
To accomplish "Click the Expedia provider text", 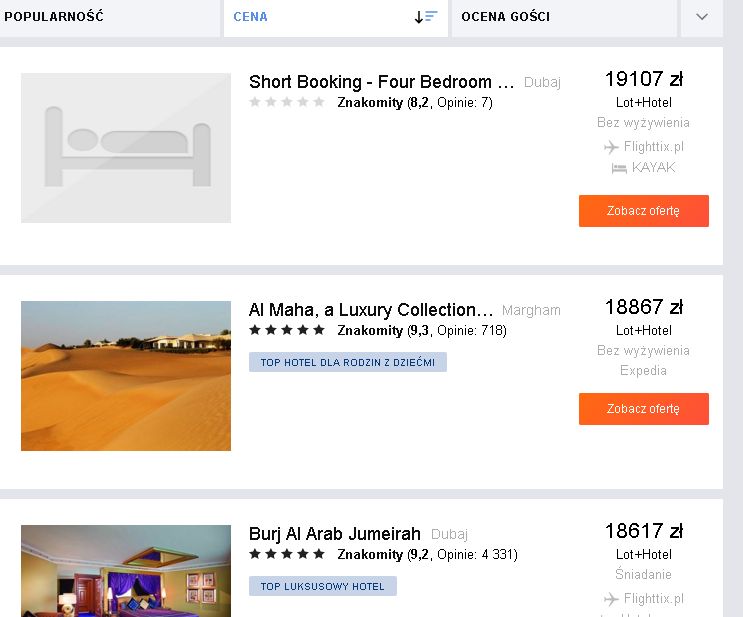I will click(643, 371).
